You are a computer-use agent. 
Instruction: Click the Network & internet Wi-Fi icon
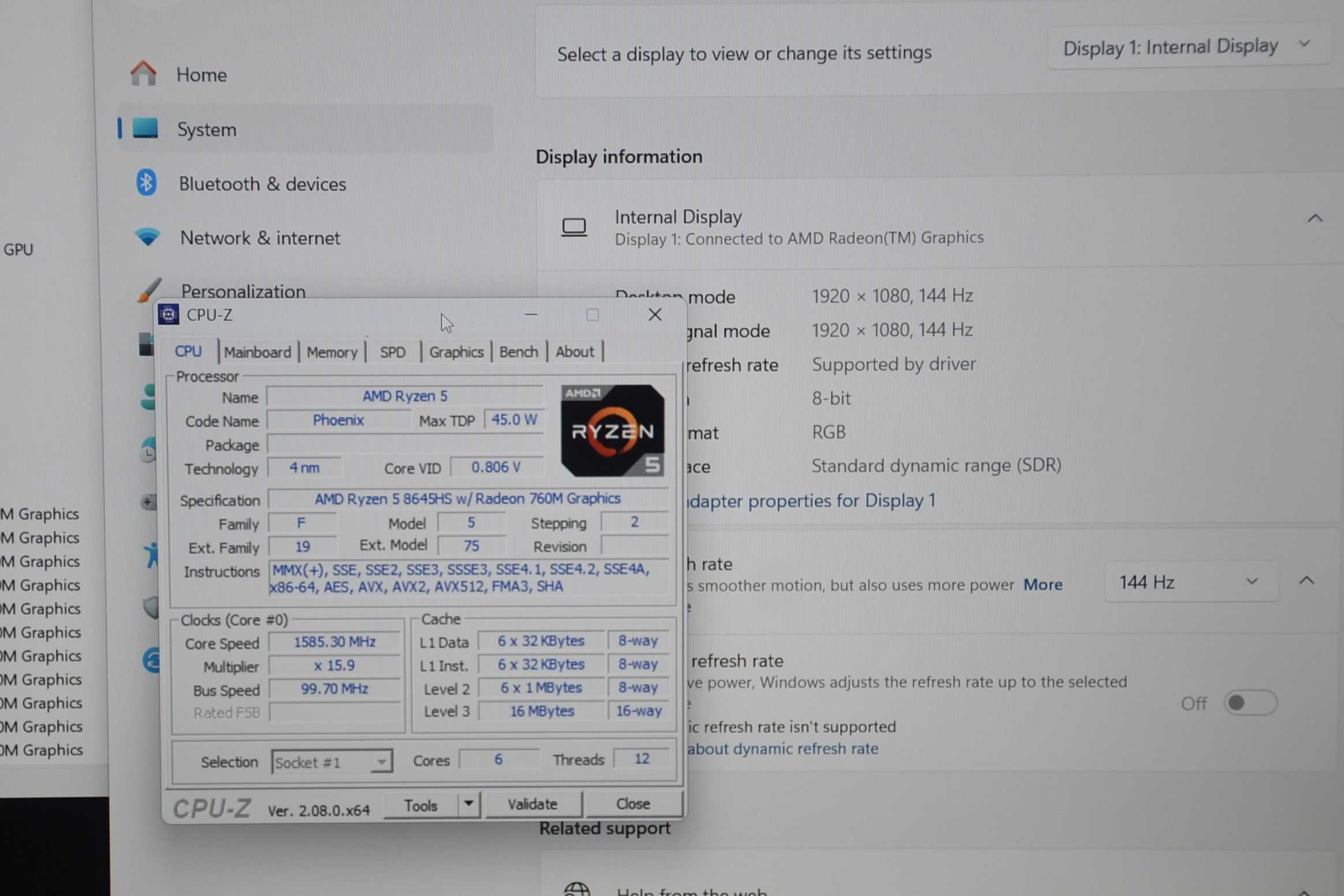pos(148,237)
